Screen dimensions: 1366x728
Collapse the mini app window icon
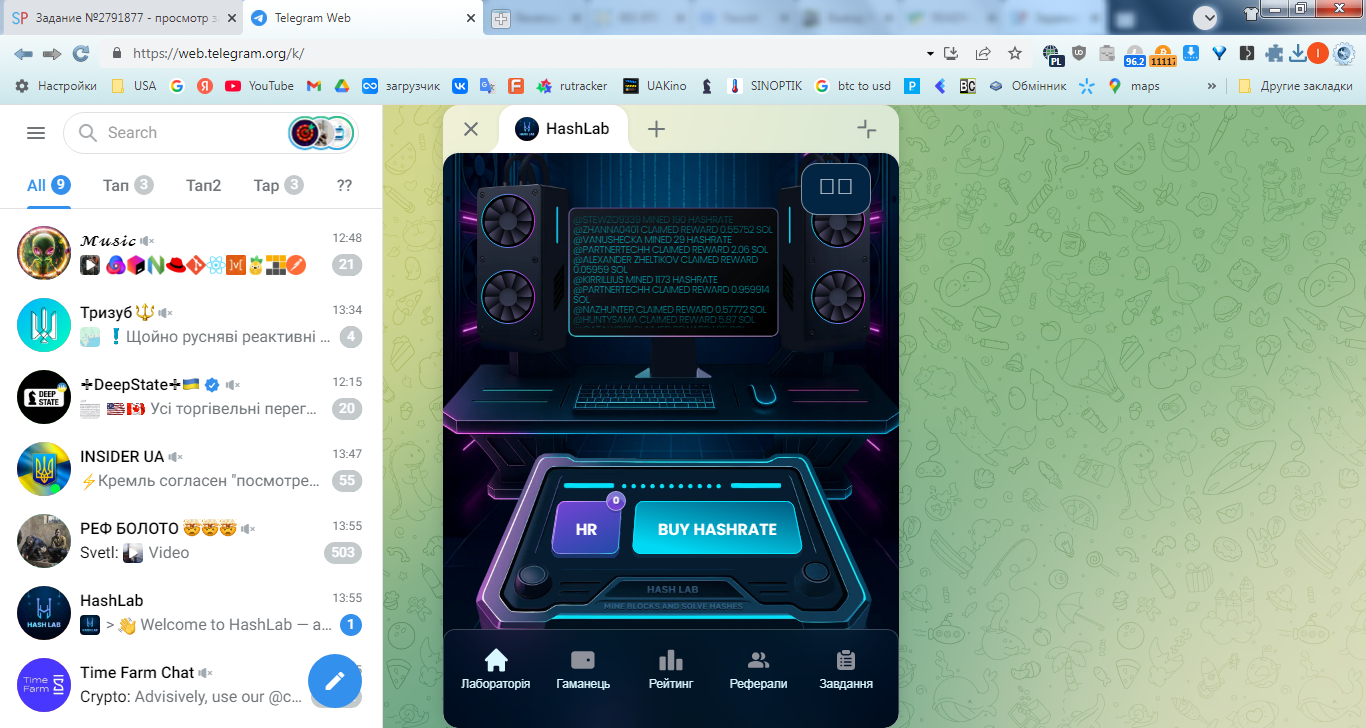click(867, 129)
